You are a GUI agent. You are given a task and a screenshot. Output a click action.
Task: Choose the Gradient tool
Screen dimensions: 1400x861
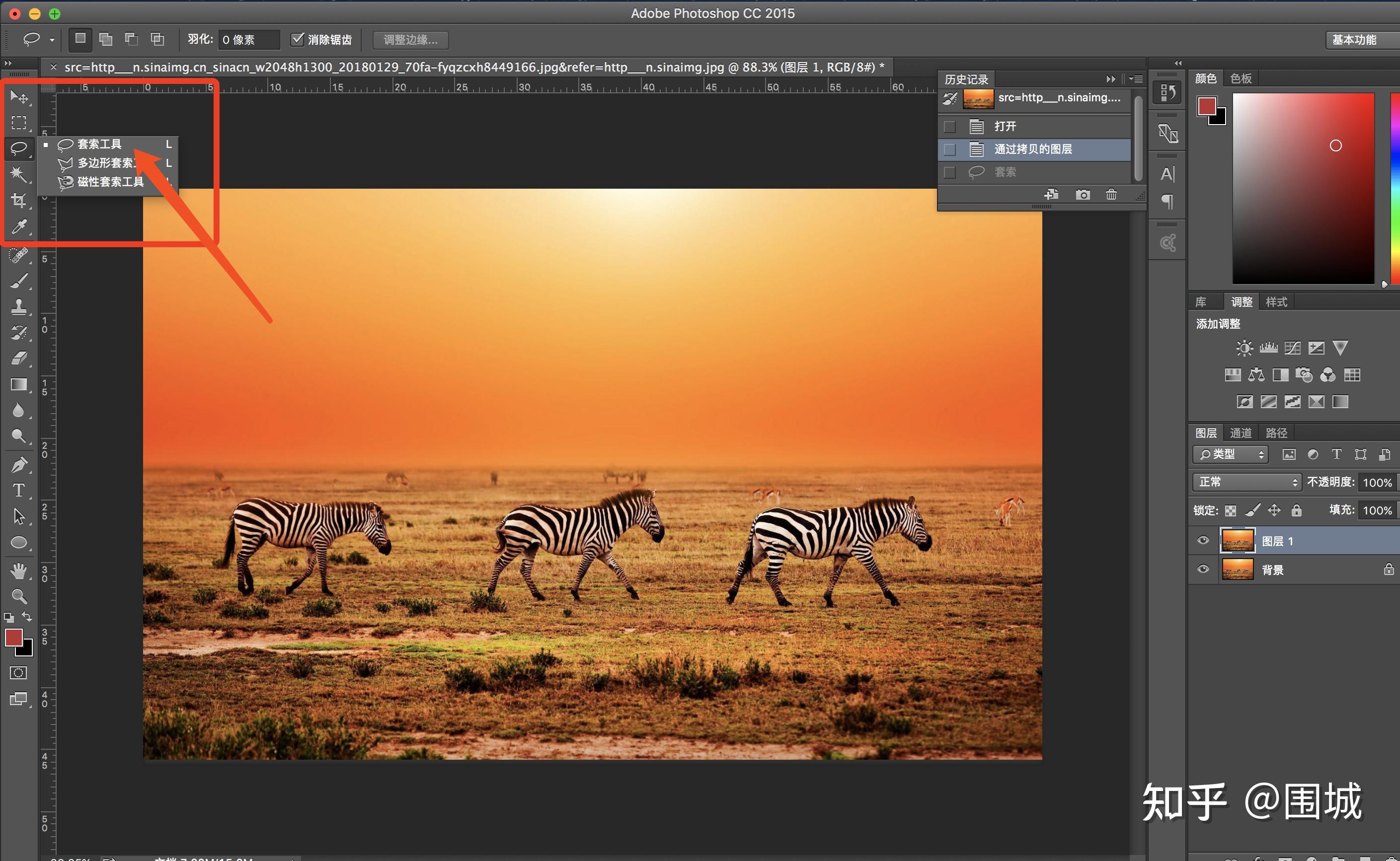pyautogui.click(x=19, y=384)
